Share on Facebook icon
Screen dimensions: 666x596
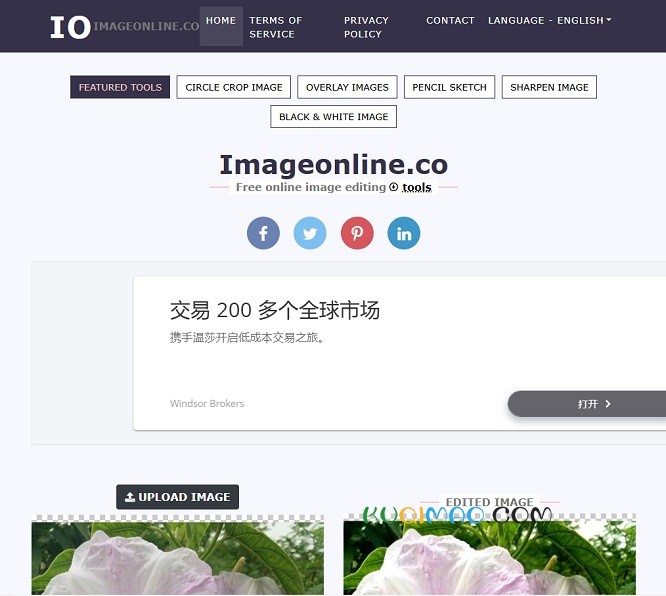pyautogui.click(x=263, y=233)
